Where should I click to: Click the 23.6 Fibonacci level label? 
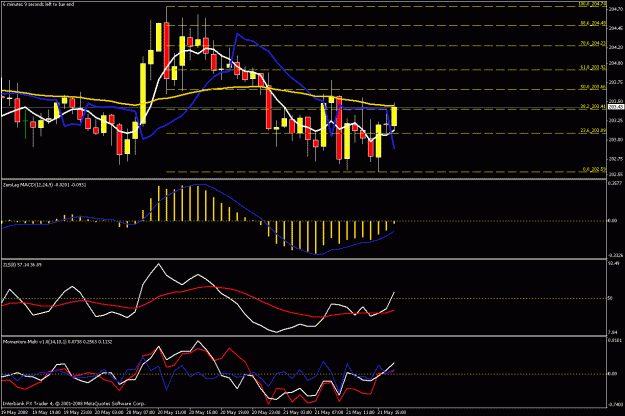click(593, 131)
